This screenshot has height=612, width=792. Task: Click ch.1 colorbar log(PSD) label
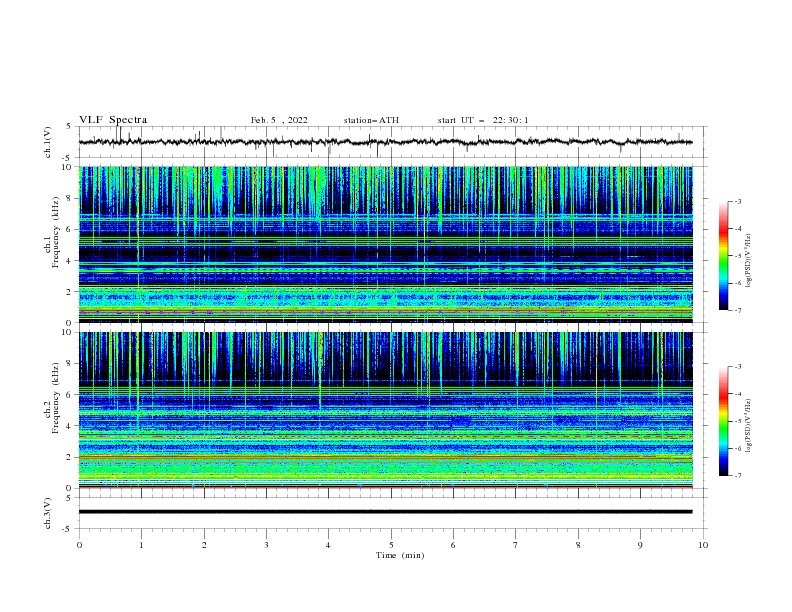pyautogui.click(x=749, y=261)
